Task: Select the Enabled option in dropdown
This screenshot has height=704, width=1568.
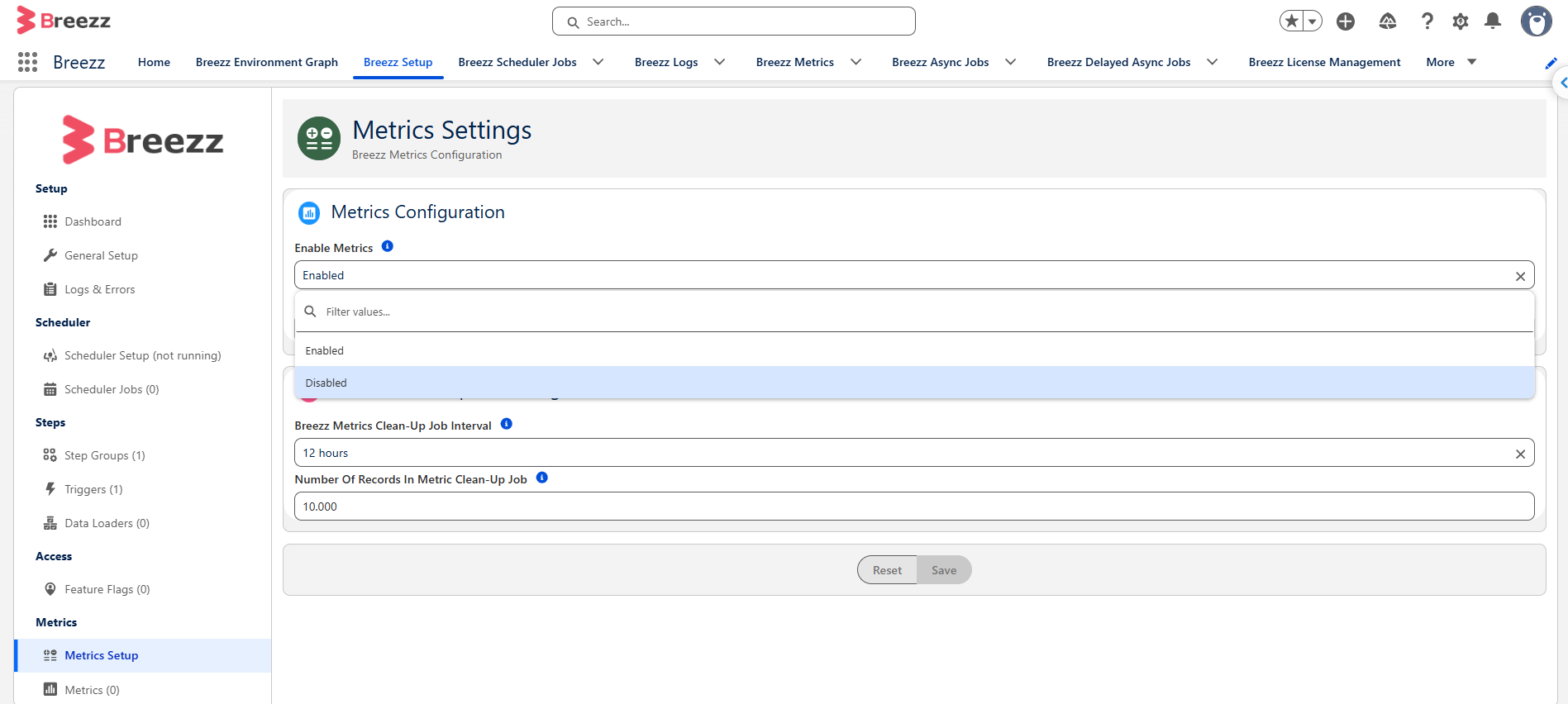Action: coord(914,350)
